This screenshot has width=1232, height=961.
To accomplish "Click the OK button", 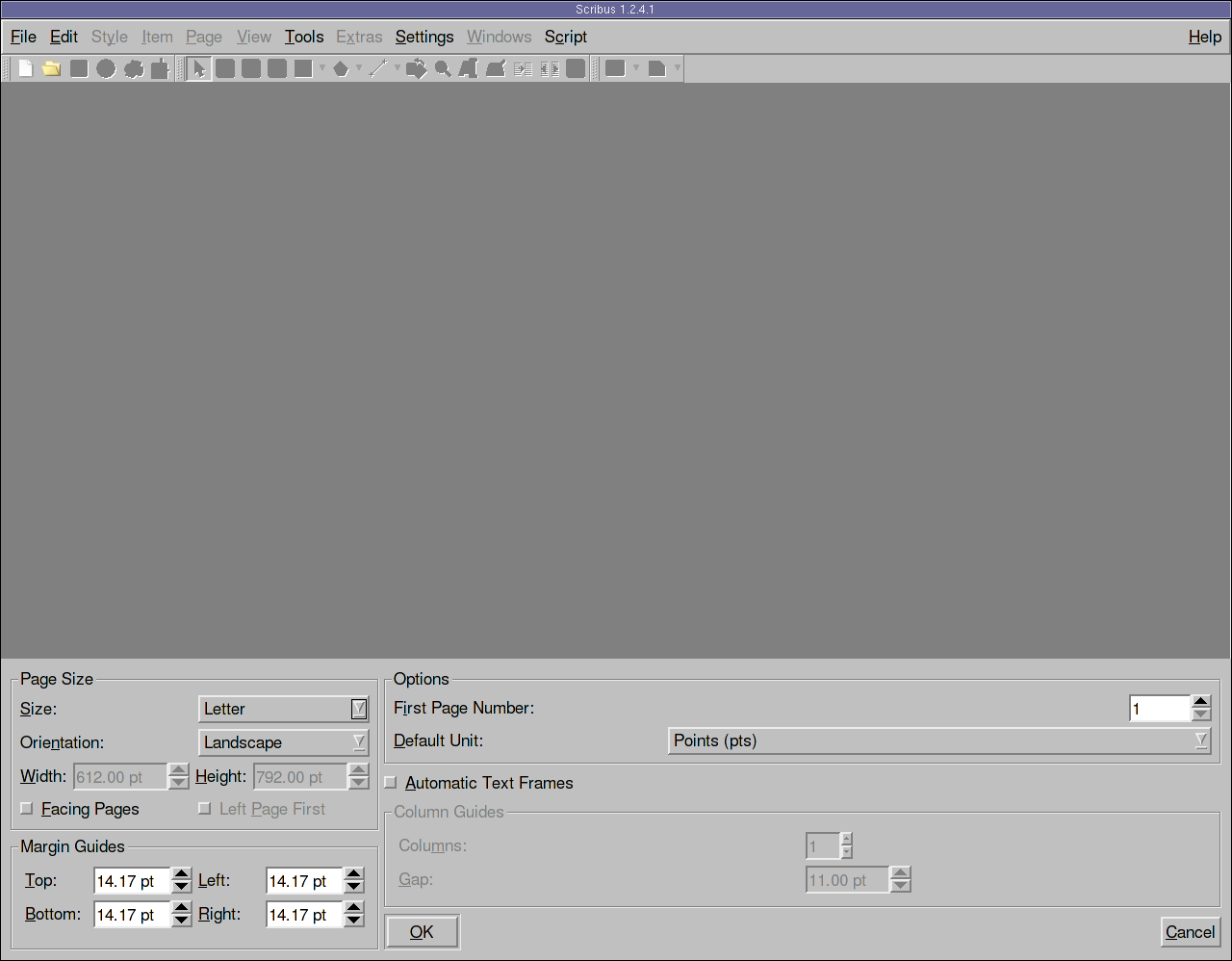I will pos(422,932).
